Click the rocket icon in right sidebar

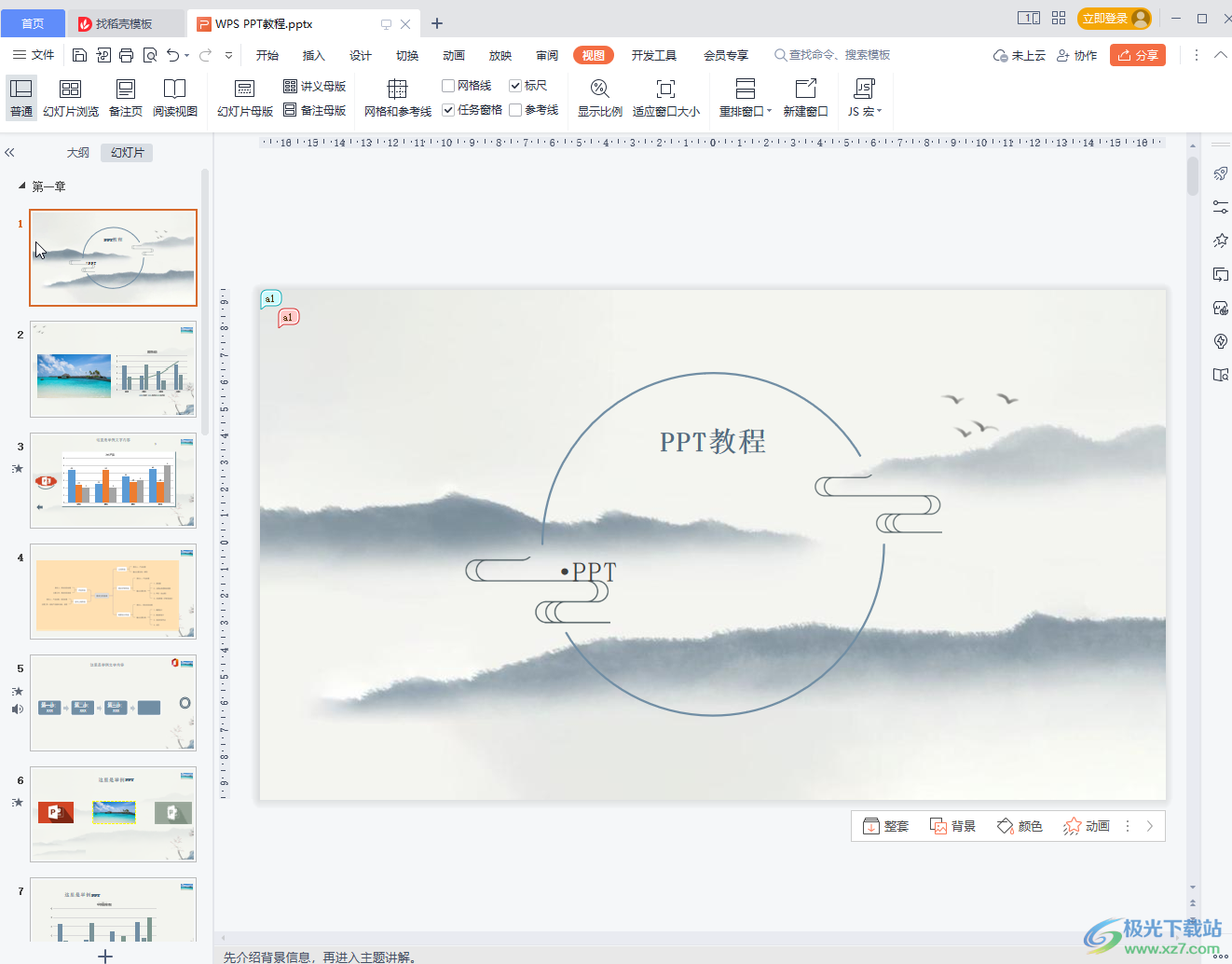coord(1220,173)
